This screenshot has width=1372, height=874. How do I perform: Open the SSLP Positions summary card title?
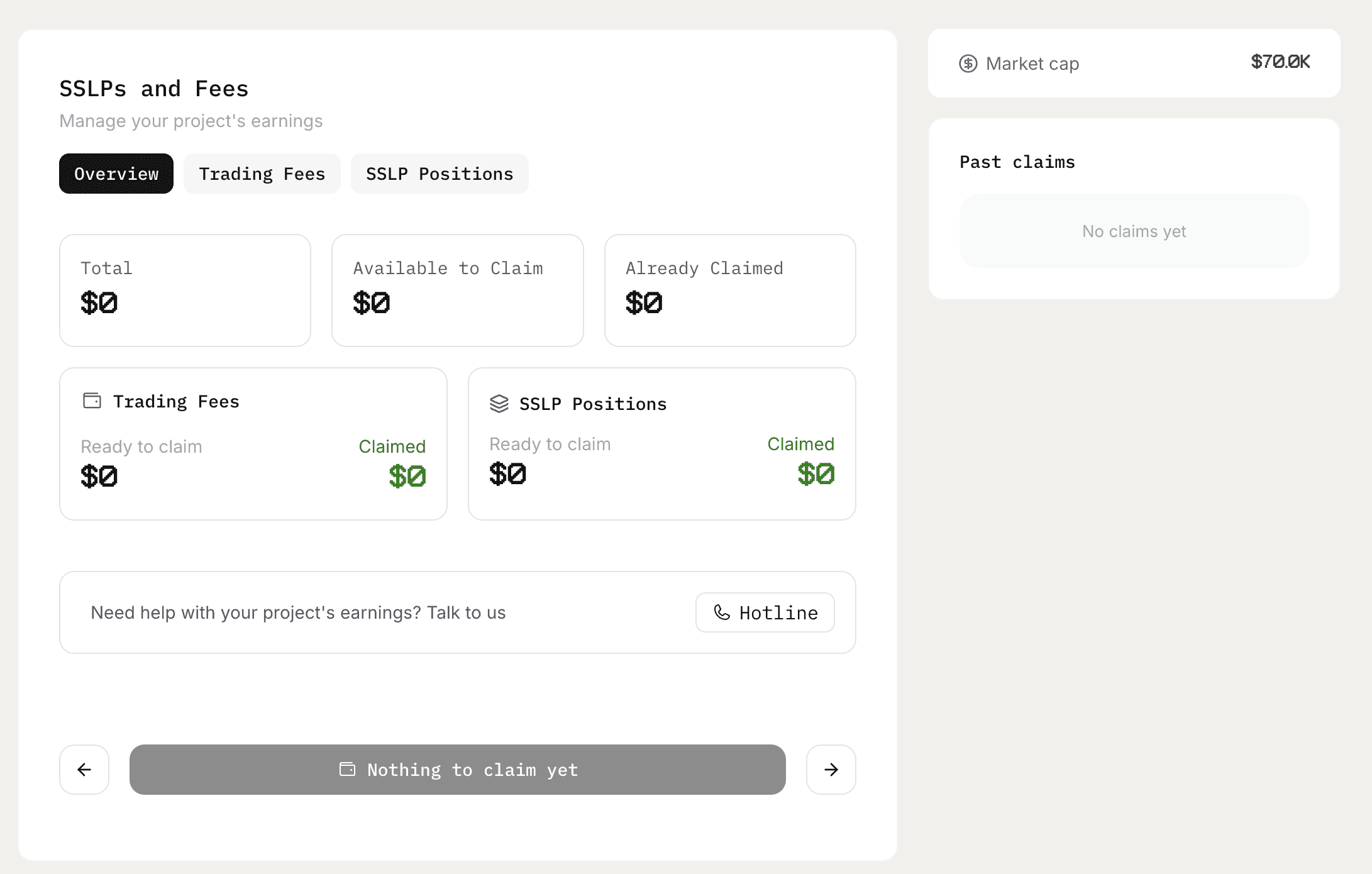click(592, 404)
